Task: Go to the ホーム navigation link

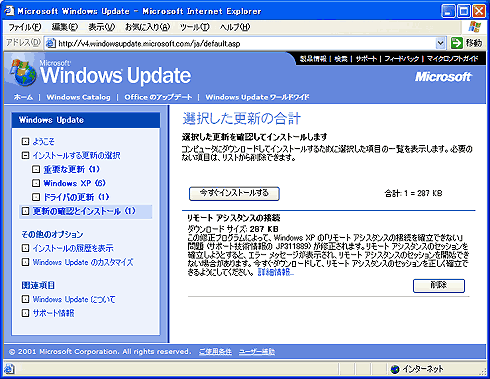Action: [x=23, y=97]
